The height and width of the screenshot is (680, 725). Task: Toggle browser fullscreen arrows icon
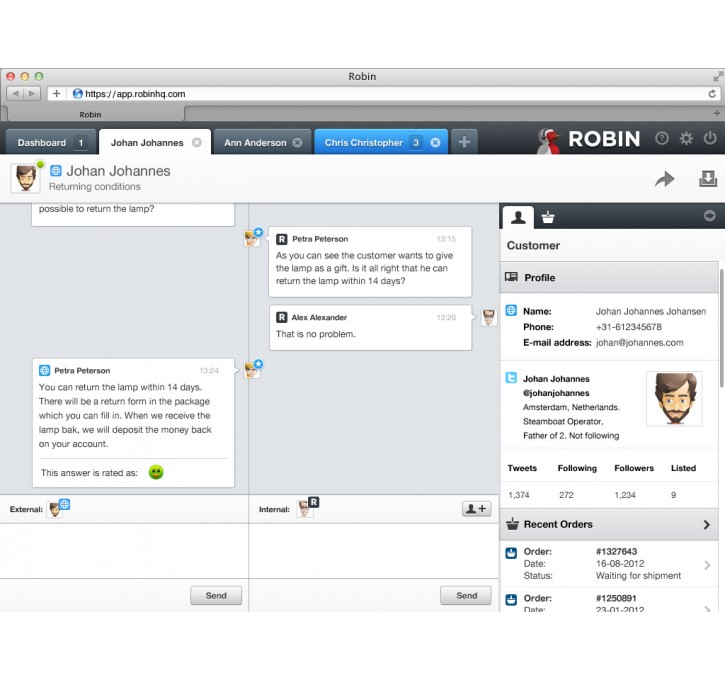point(717,77)
